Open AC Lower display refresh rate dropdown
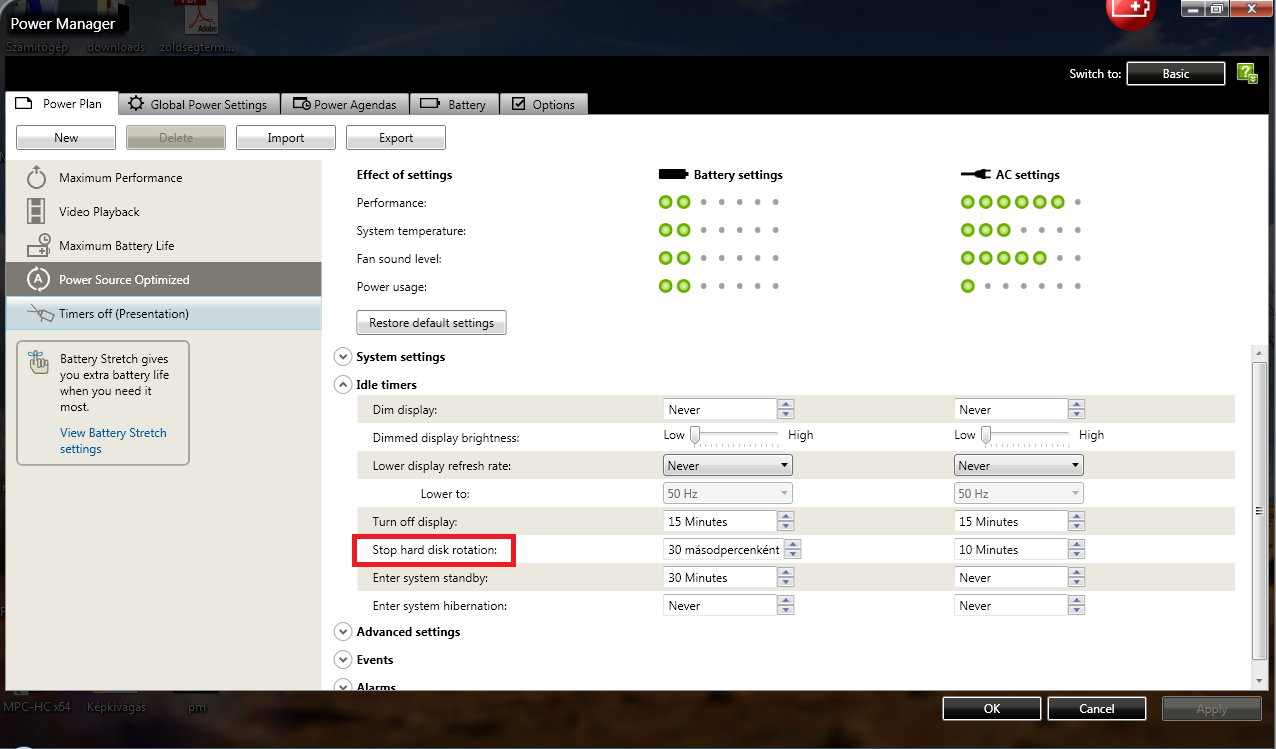This screenshot has height=749, width=1276. (1019, 466)
